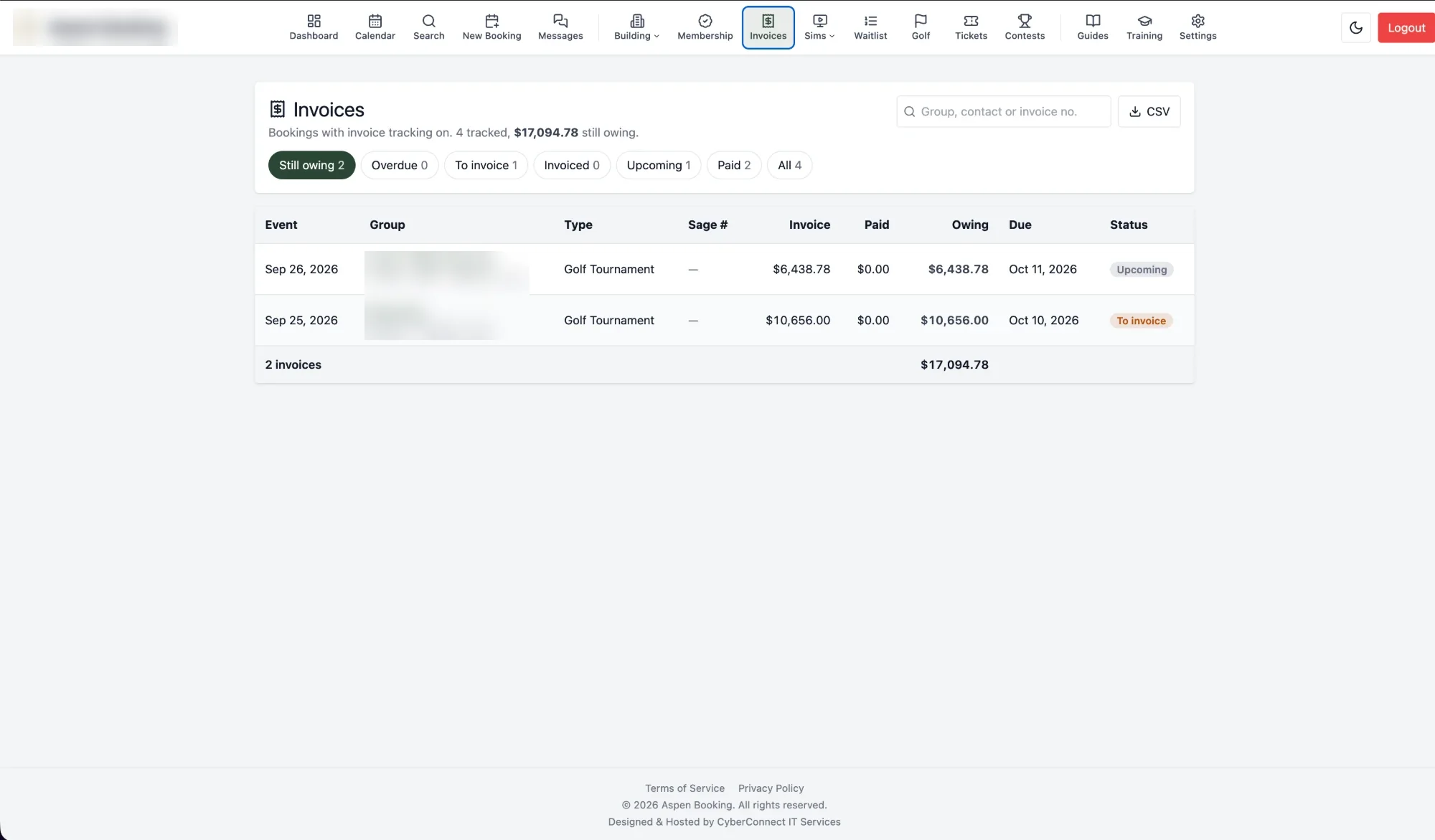Click the $6,438.78 owing amount
Image resolution: width=1435 pixels, height=840 pixels.
pyautogui.click(x=958, y=269)
